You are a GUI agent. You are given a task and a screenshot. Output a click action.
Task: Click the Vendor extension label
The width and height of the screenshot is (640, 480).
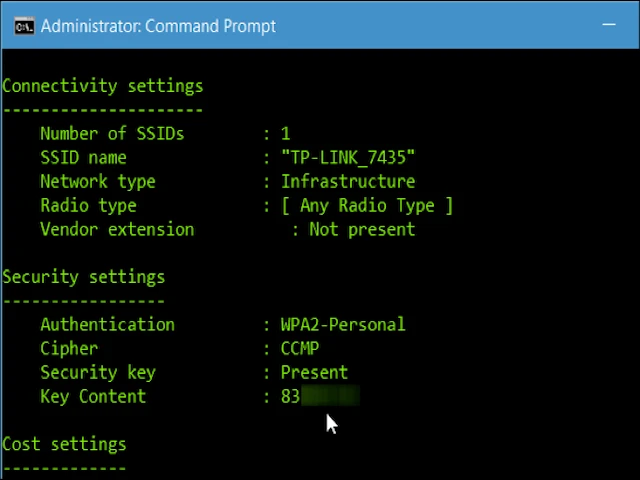117,230
